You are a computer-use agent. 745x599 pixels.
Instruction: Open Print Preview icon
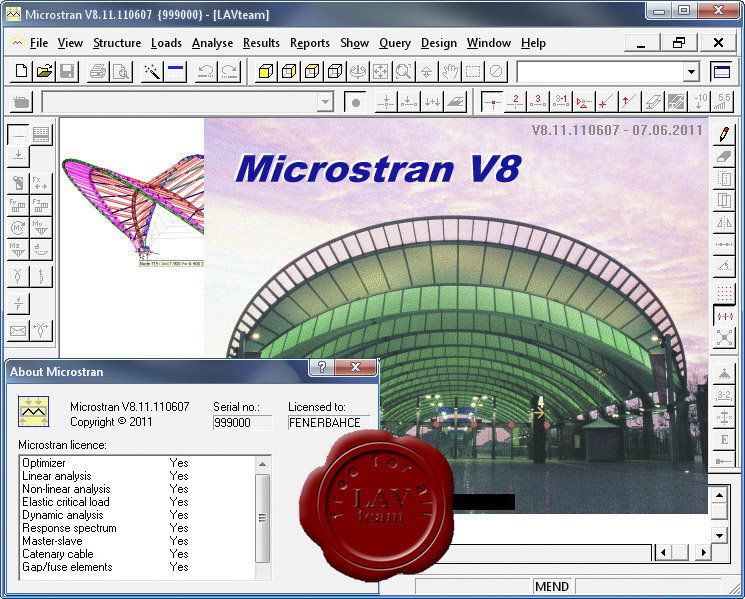coord(121,72)
